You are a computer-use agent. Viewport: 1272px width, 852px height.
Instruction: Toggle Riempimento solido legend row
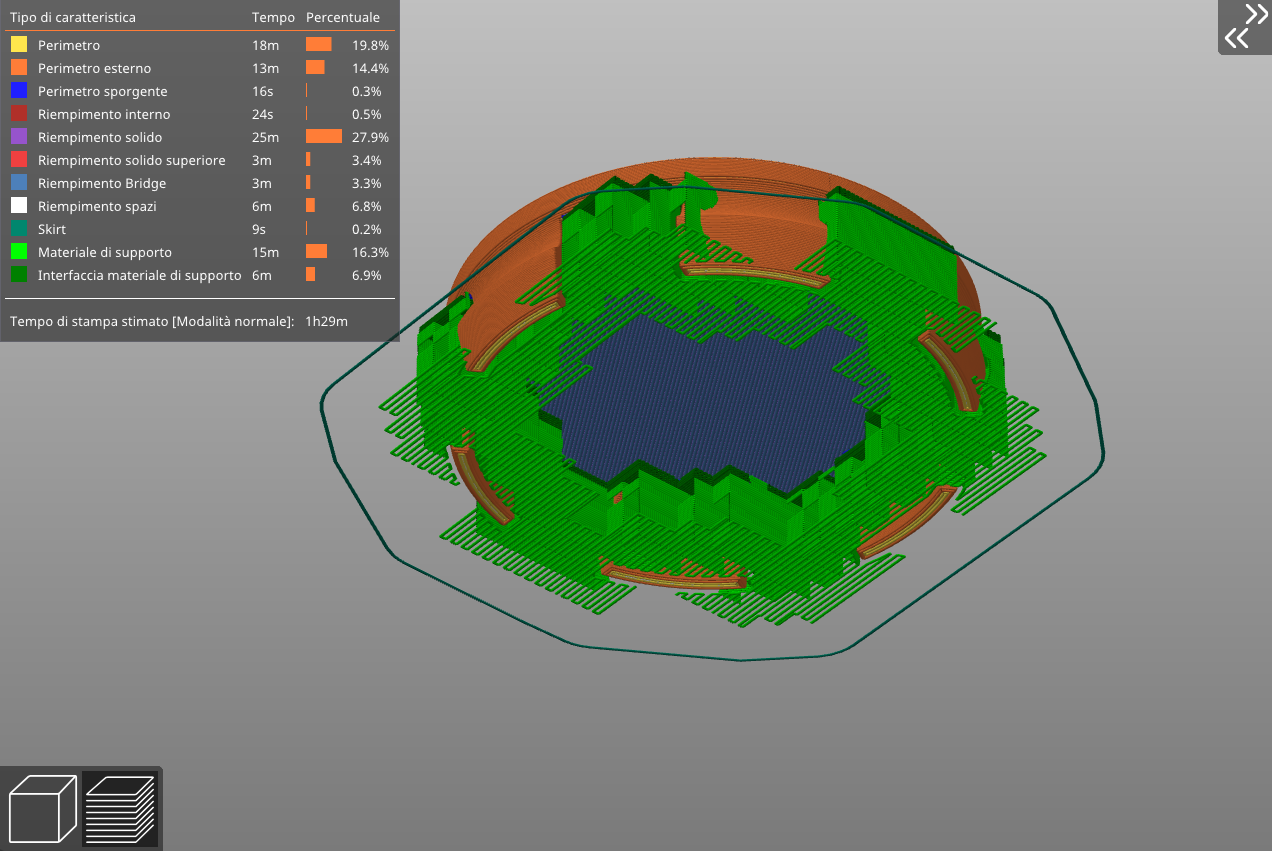pyautogui.click(x=199, y=137)
